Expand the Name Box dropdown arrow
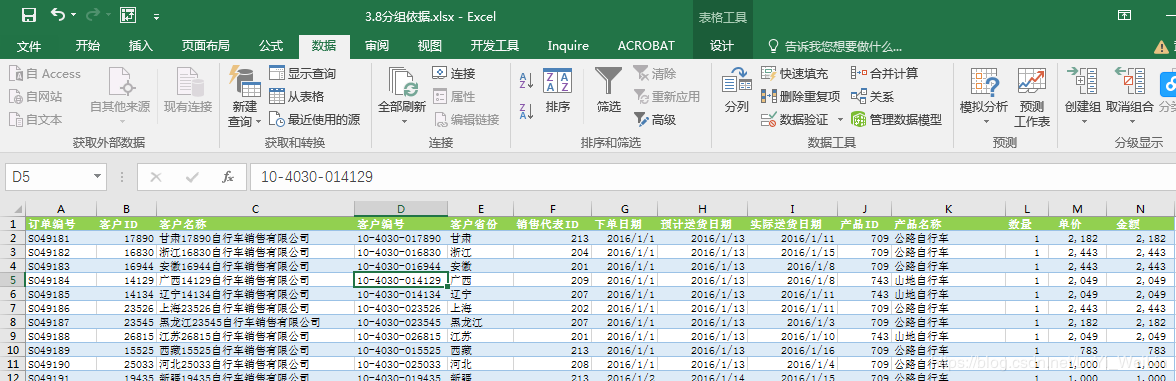The image size is (1176, 381). (98, 177)
